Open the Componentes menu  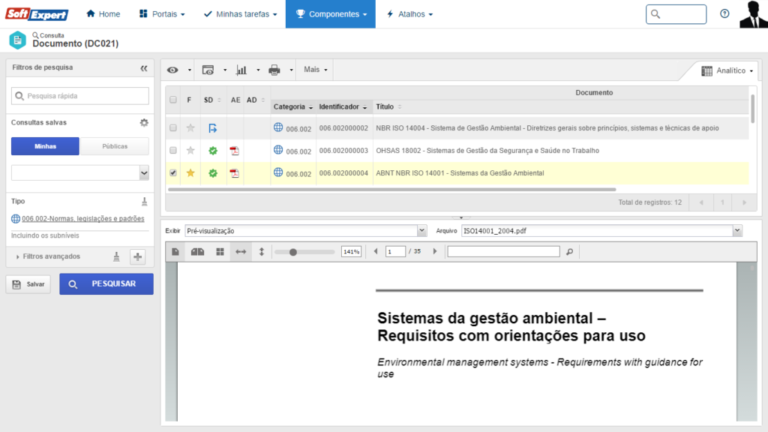[330, 14]
